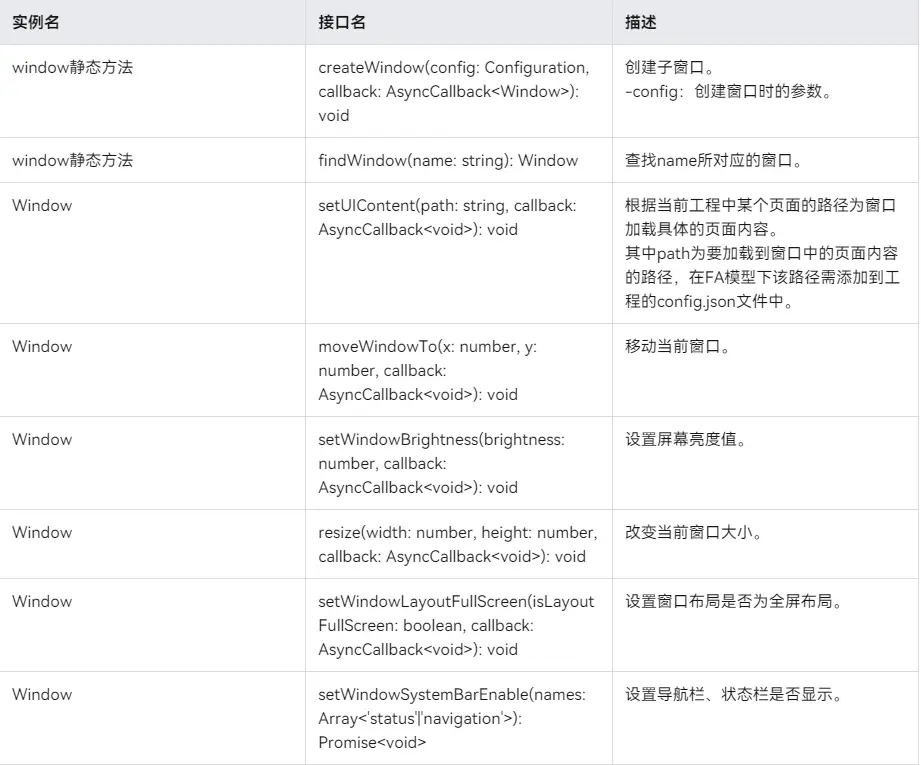Click Window in the moveWindowTo row
Viewport: 921px width, 765px height.
[42, 346]
